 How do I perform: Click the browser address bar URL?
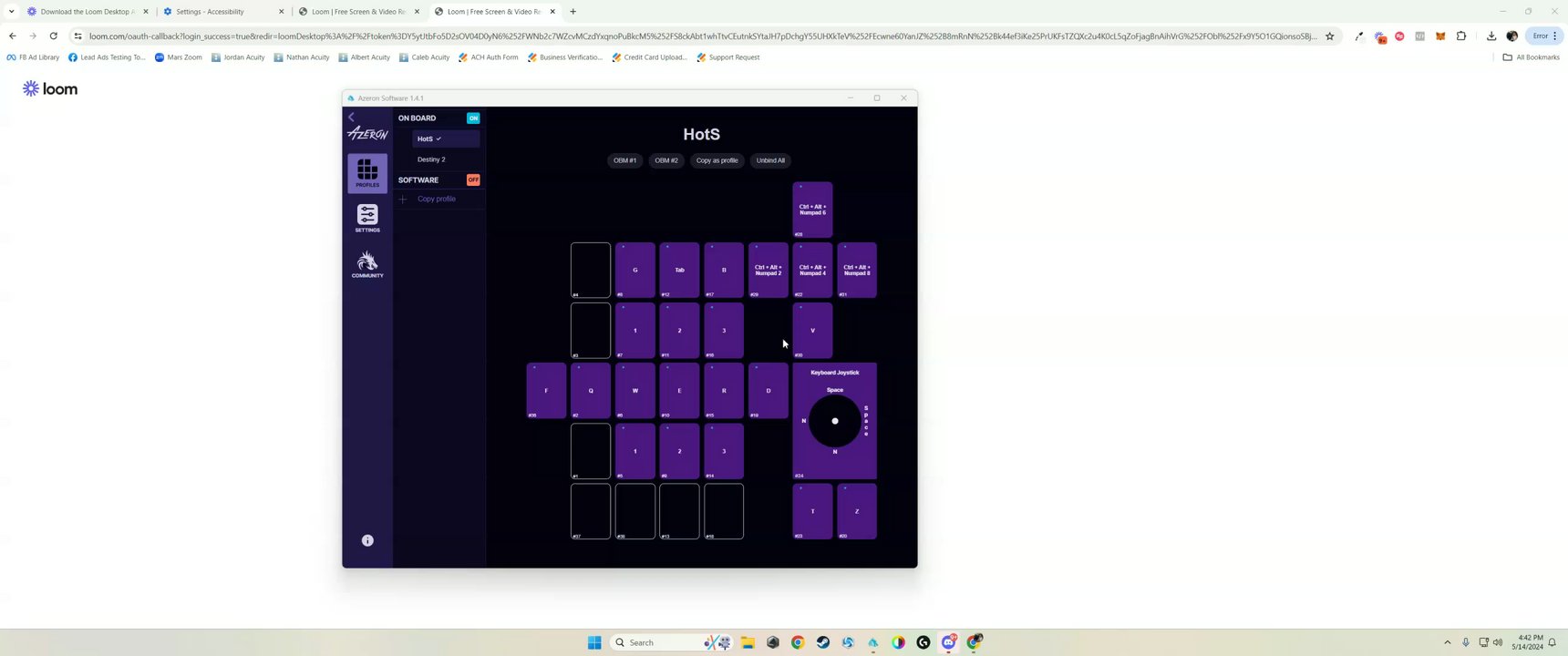coord(703,36)
